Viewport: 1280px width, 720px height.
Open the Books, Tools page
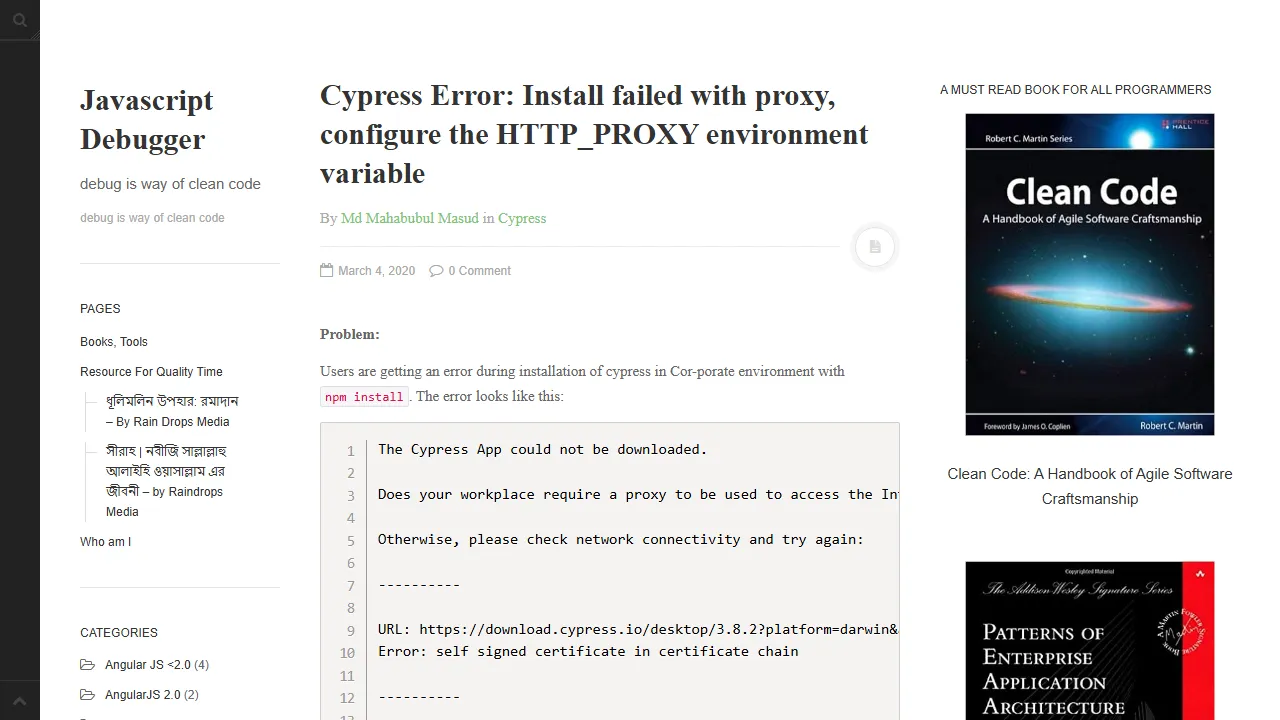pyautogui.click(x=114, y=342)
